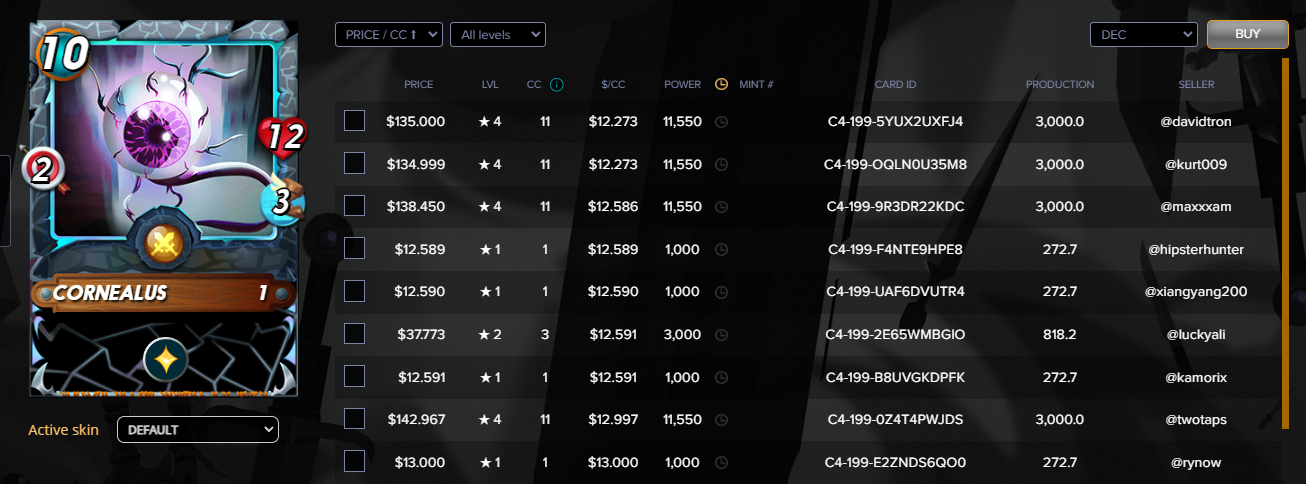This screenshot has width=1306, height=484.
Task: Tick the checkbox for the $135.000 listing
Action: coord(355,121)
